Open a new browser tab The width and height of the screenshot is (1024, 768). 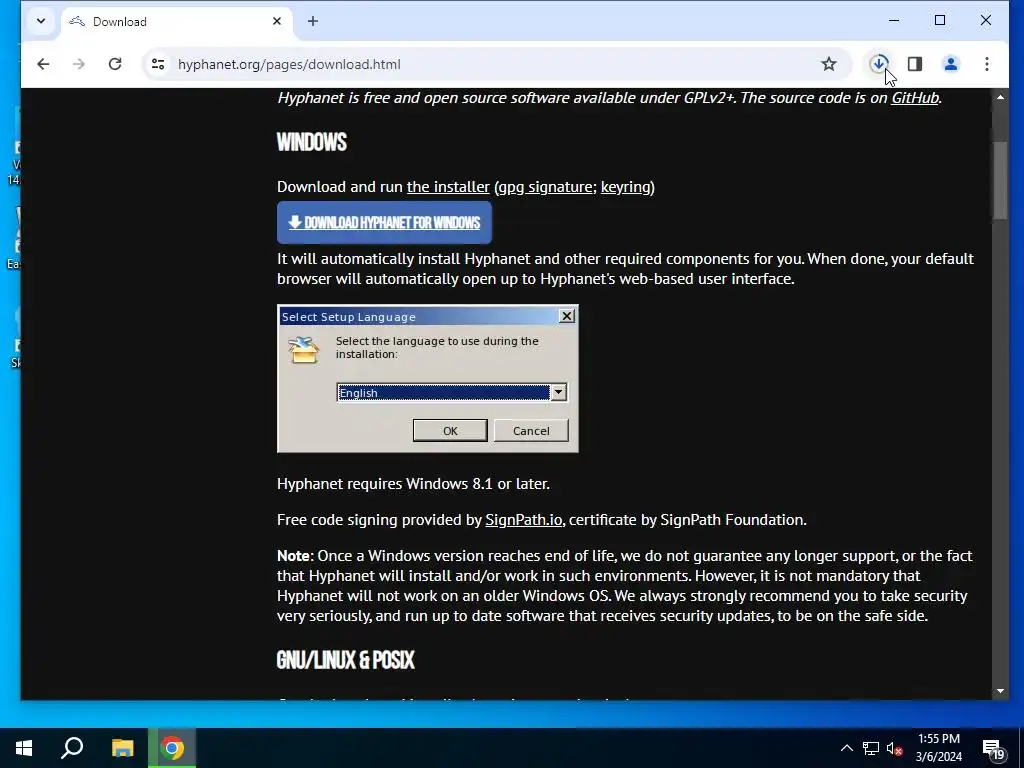[313, 22]
